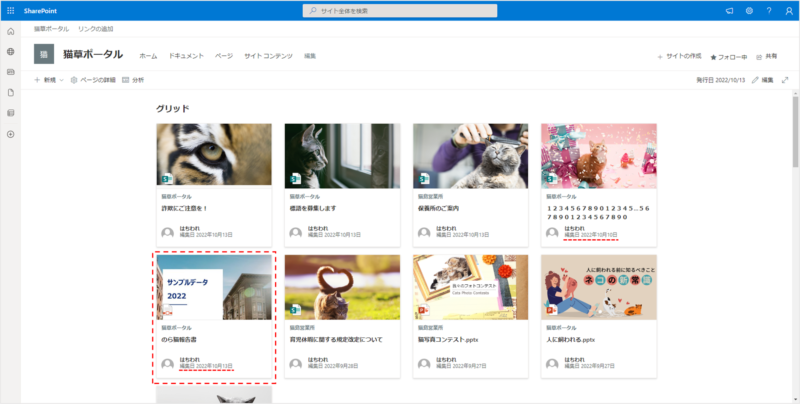Click the 共有 share button
Screen dimensions: 800x404
(766, 56)
